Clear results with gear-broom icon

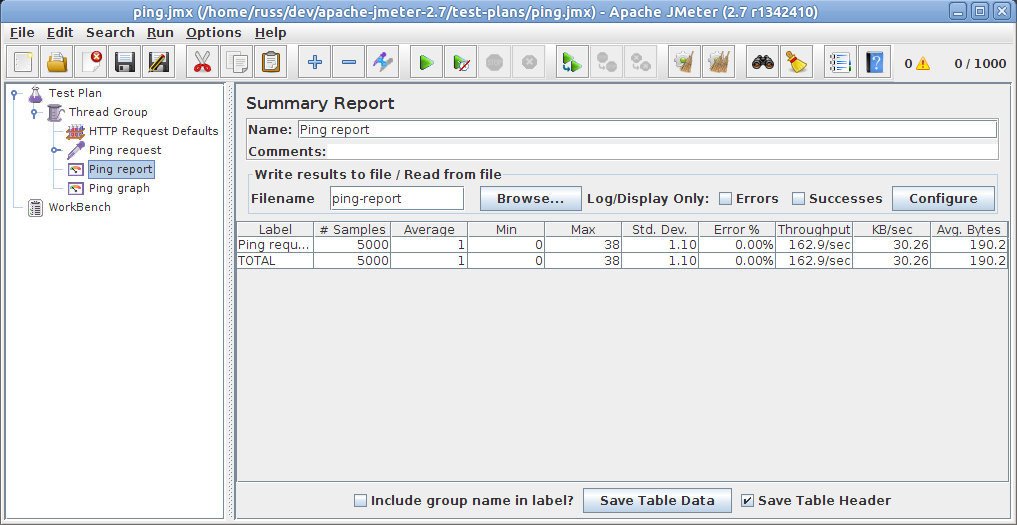coord(684,62)
